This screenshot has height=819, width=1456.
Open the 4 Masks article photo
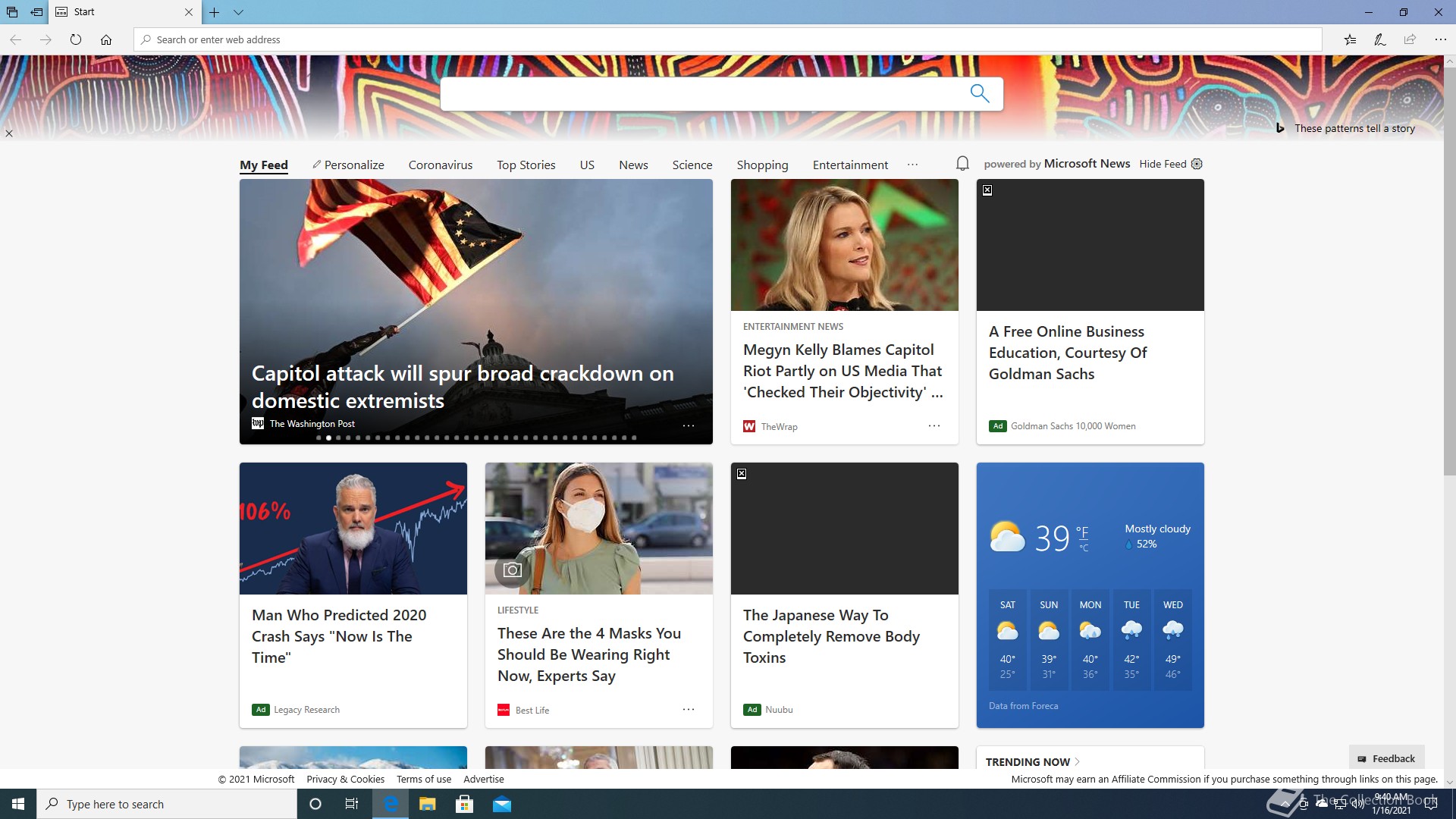599,529
